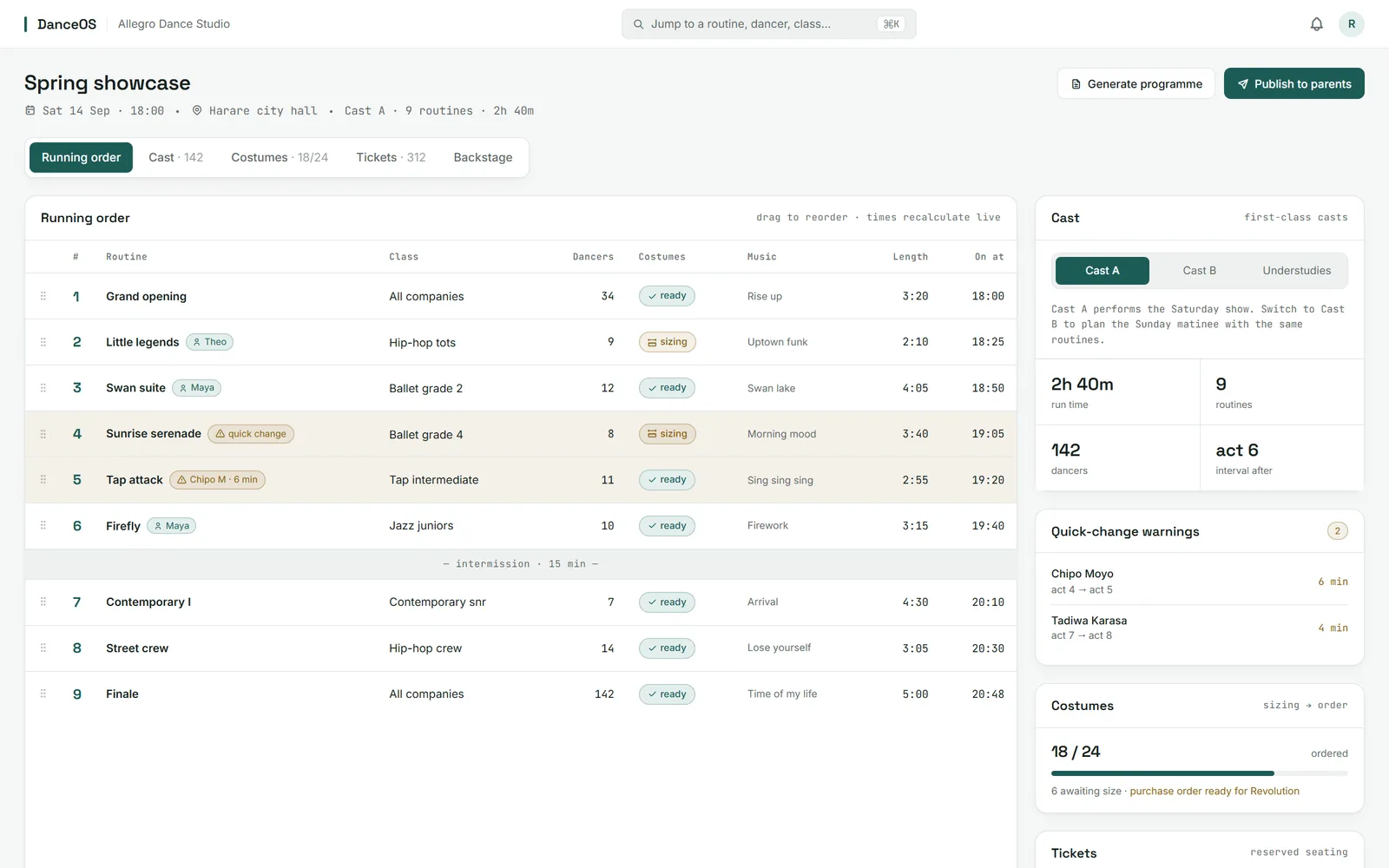Focus the jump to routine search field
Viewport: 1389px width, 868px height.
768,24
